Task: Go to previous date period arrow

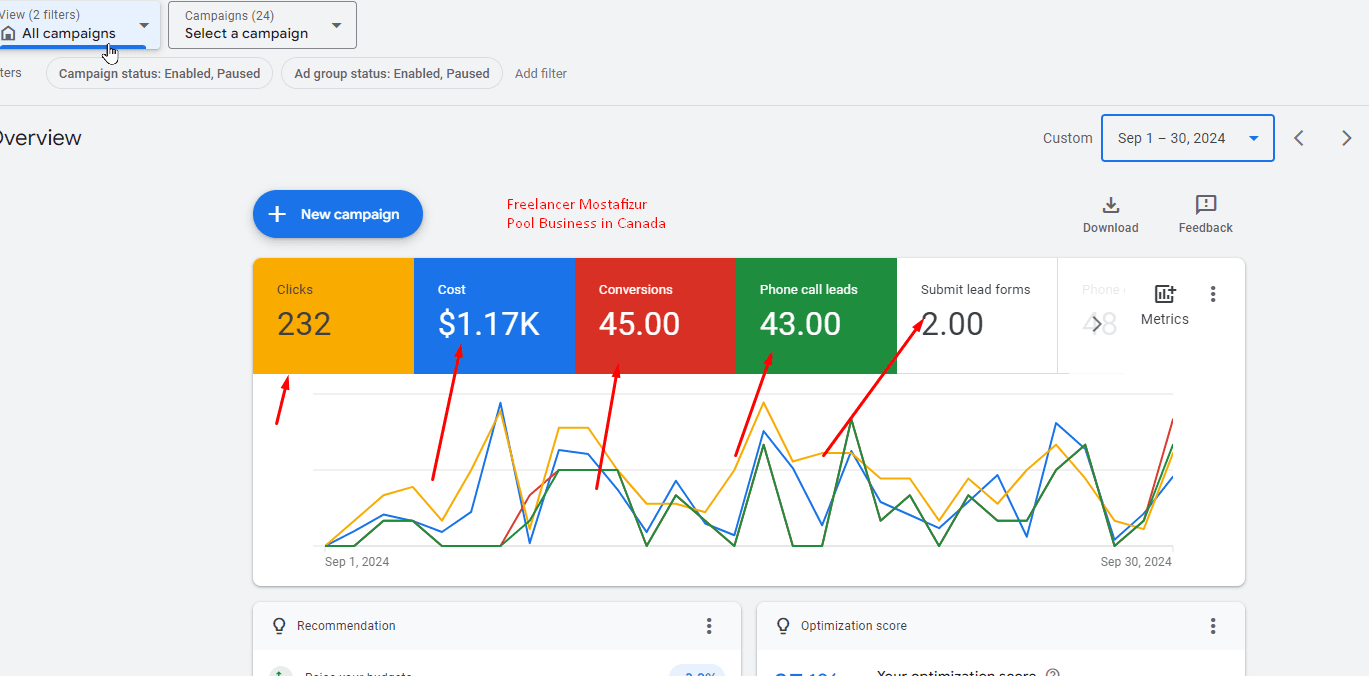Action: pyautogui.click(x=1299, y=138)
